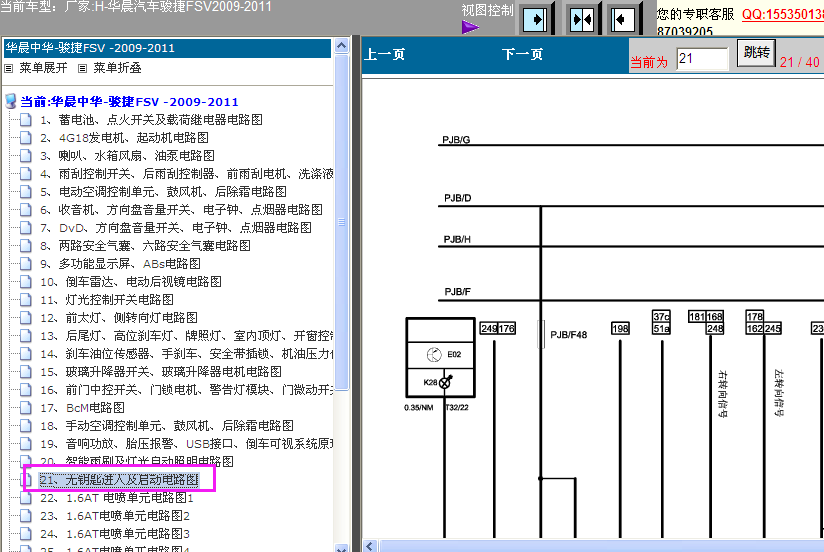Click the tree panel vertical scrollbar thumb

tap(342, 222)
